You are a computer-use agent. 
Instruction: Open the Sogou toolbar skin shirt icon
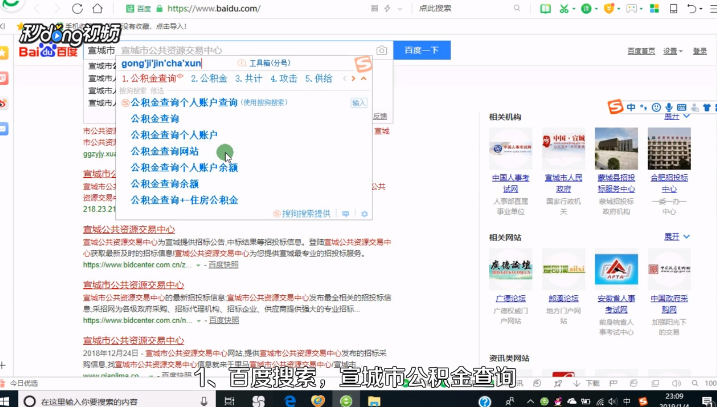pos(707,107)
